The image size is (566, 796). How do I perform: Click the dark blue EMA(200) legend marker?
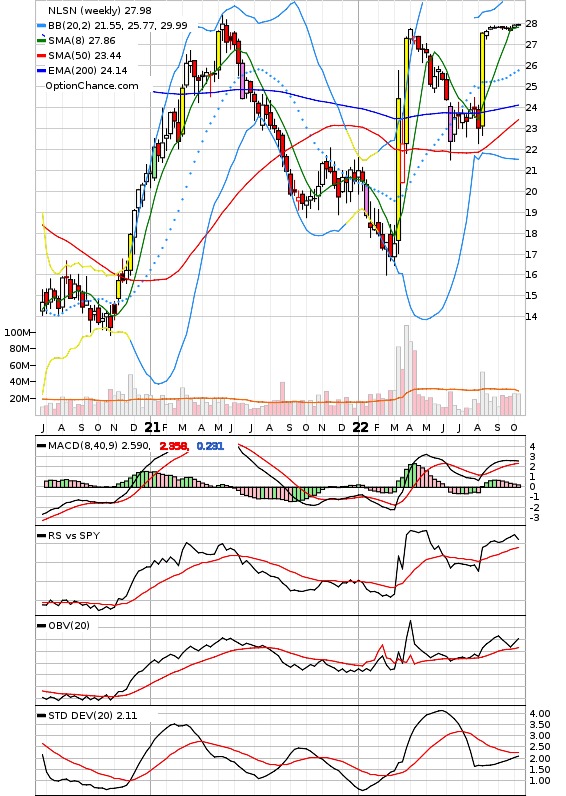pyautogui.click(x=42, y=71)
